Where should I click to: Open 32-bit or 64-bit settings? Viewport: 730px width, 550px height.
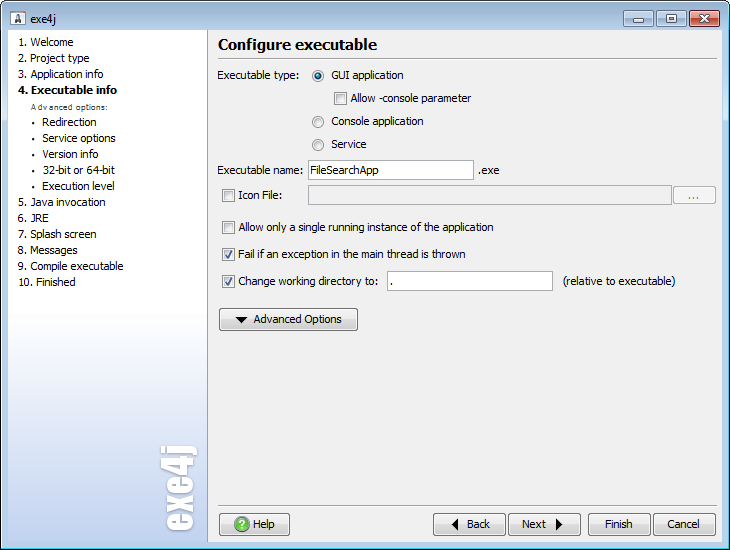point(78,170)
